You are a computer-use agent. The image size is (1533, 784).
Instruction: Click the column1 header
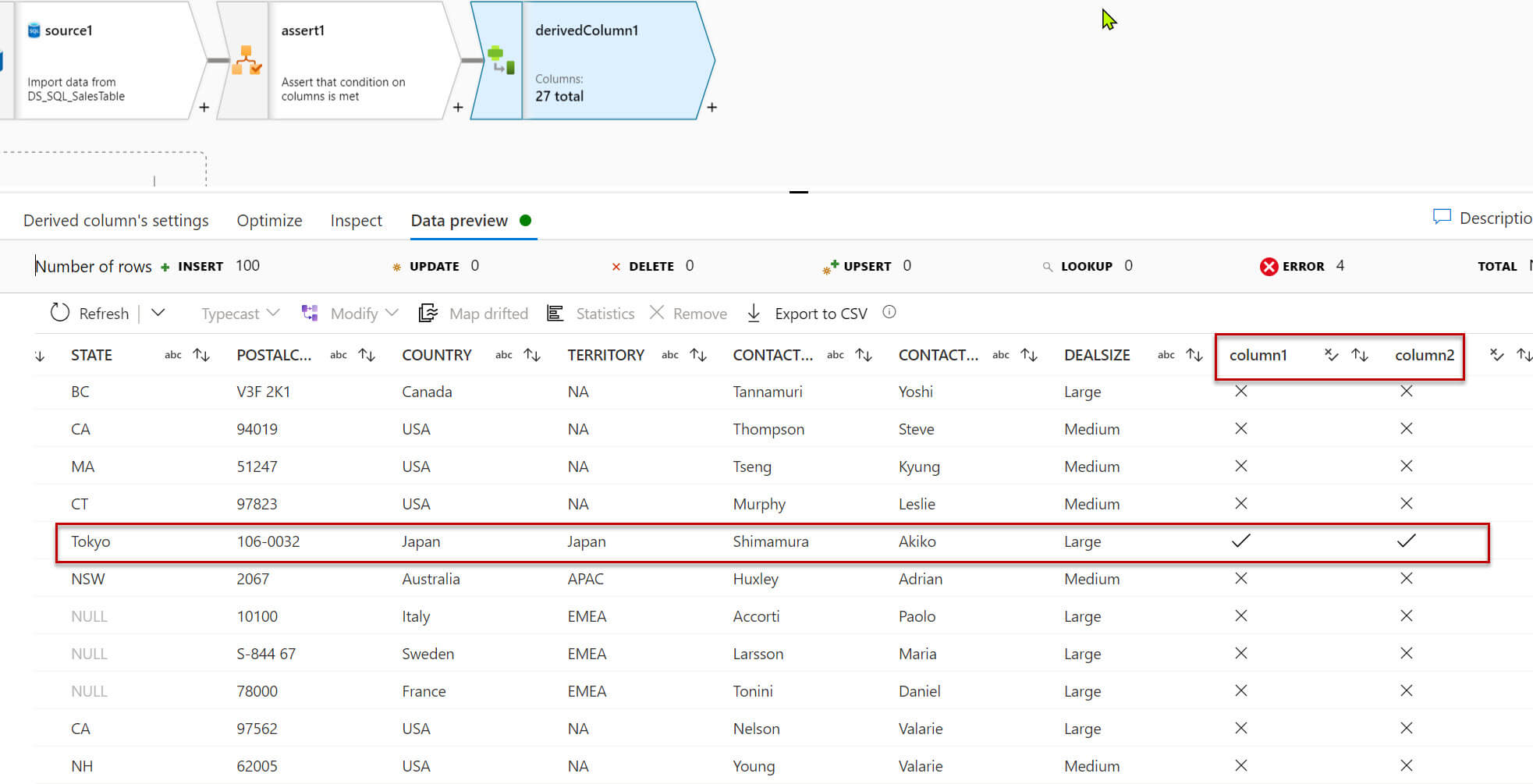(x=1258, y=355)
